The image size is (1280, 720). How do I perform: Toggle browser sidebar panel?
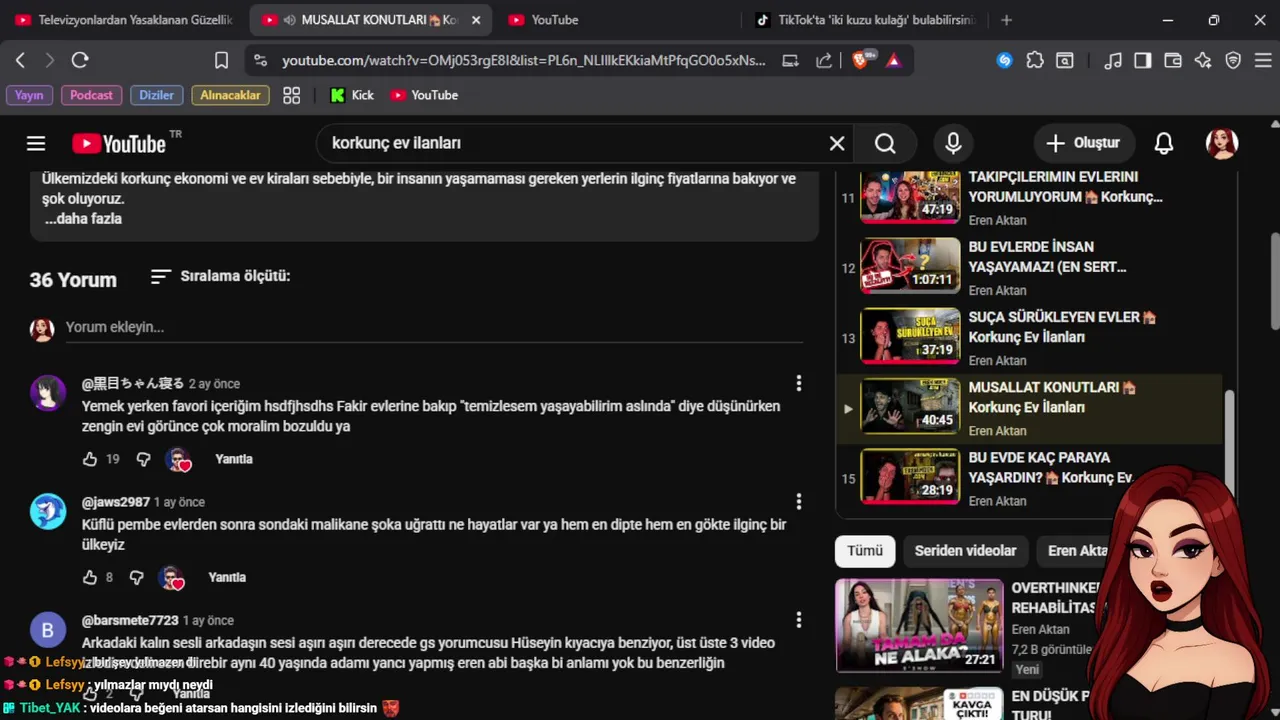point(1142,60)
